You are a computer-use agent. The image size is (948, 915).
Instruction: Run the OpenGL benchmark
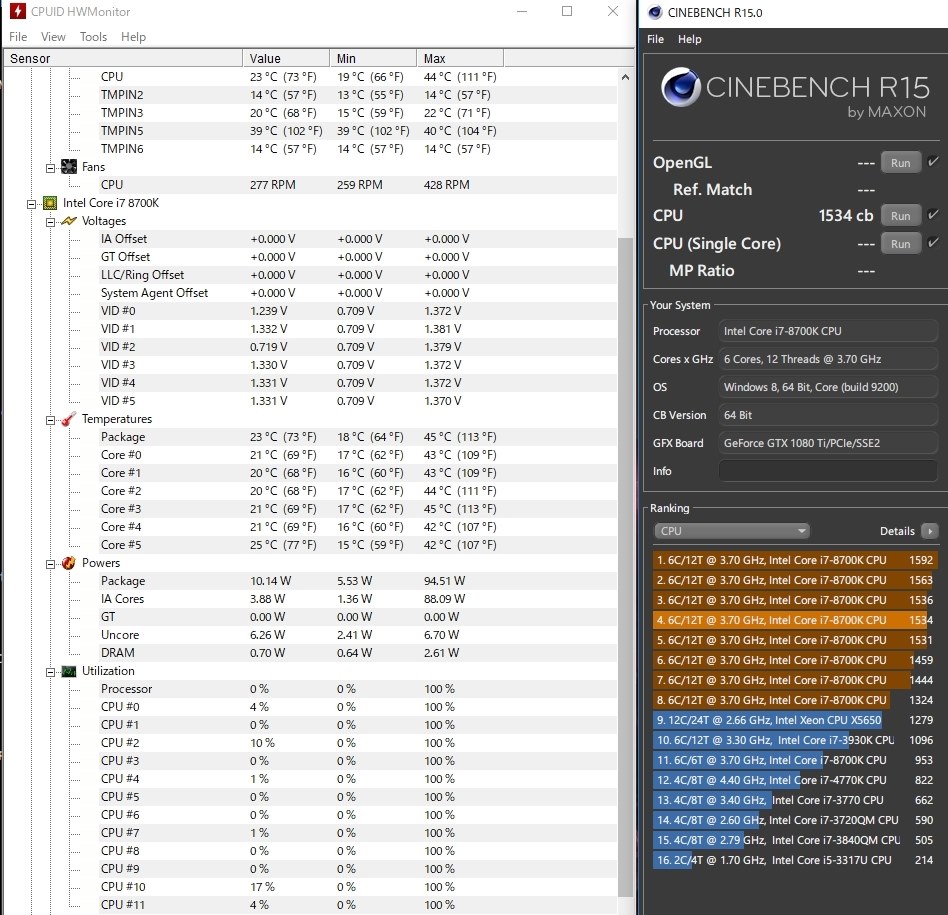click(900, 163)
